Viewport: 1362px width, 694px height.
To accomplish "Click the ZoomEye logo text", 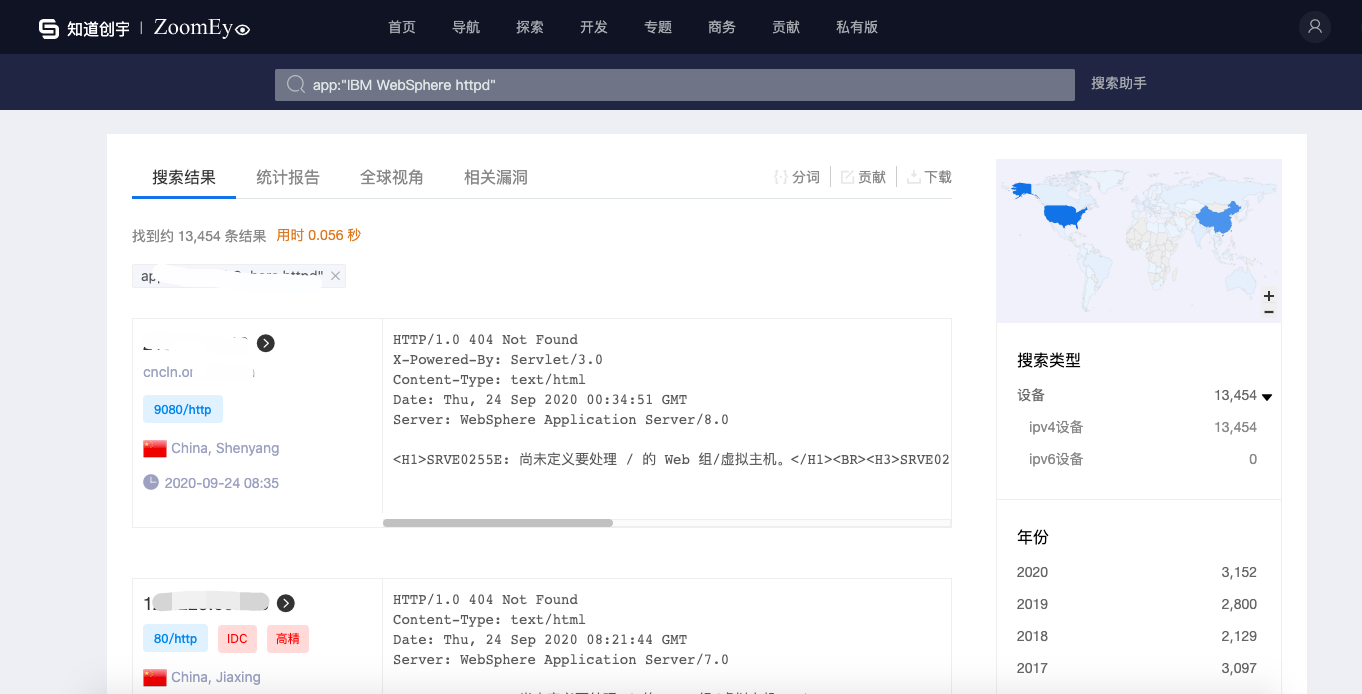I will pyautogui.click(x=202, y=28).
